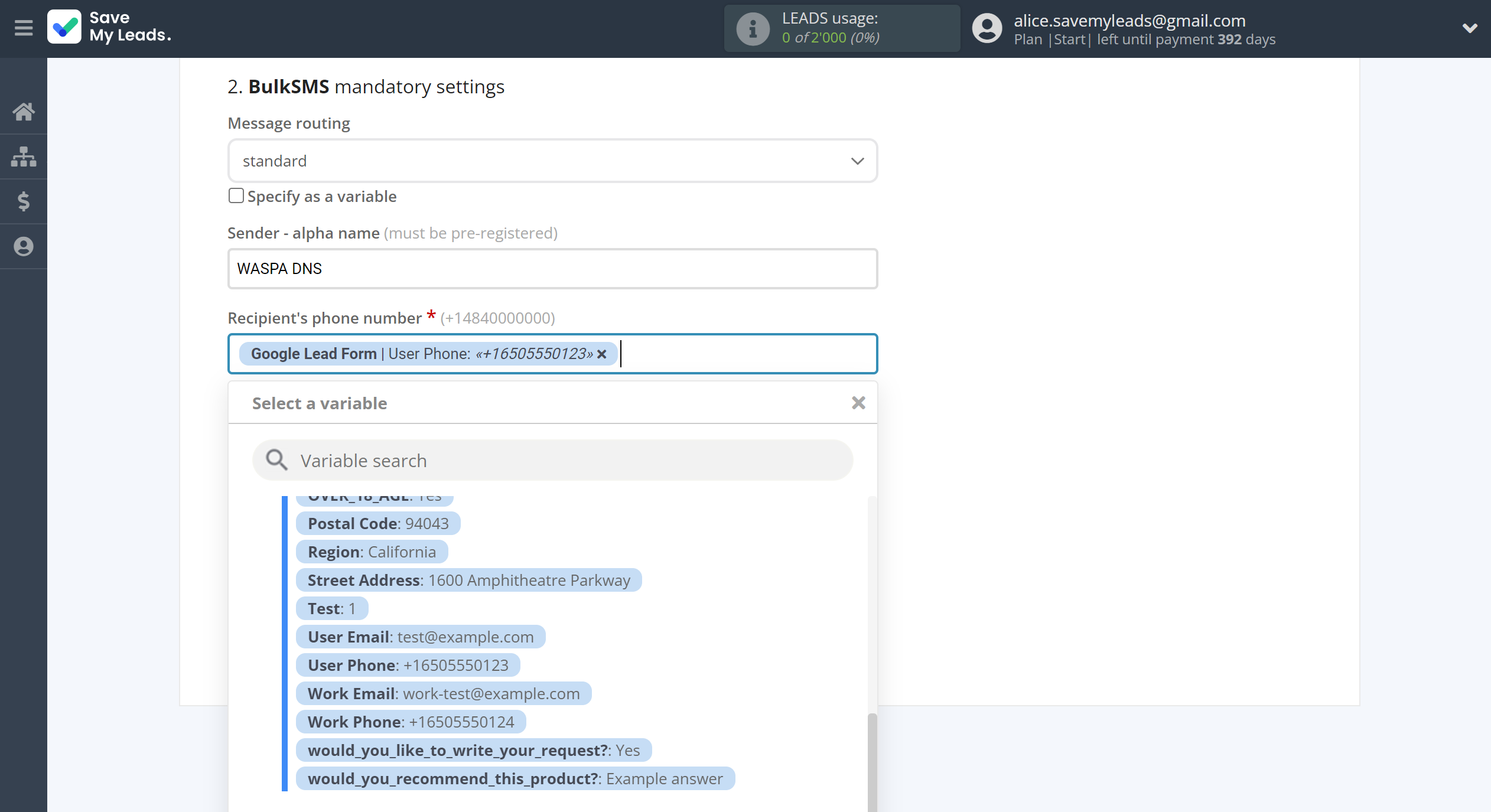1491x812 pixels.
Task: Go to the home dashboard icon
Action: point(24,111)
